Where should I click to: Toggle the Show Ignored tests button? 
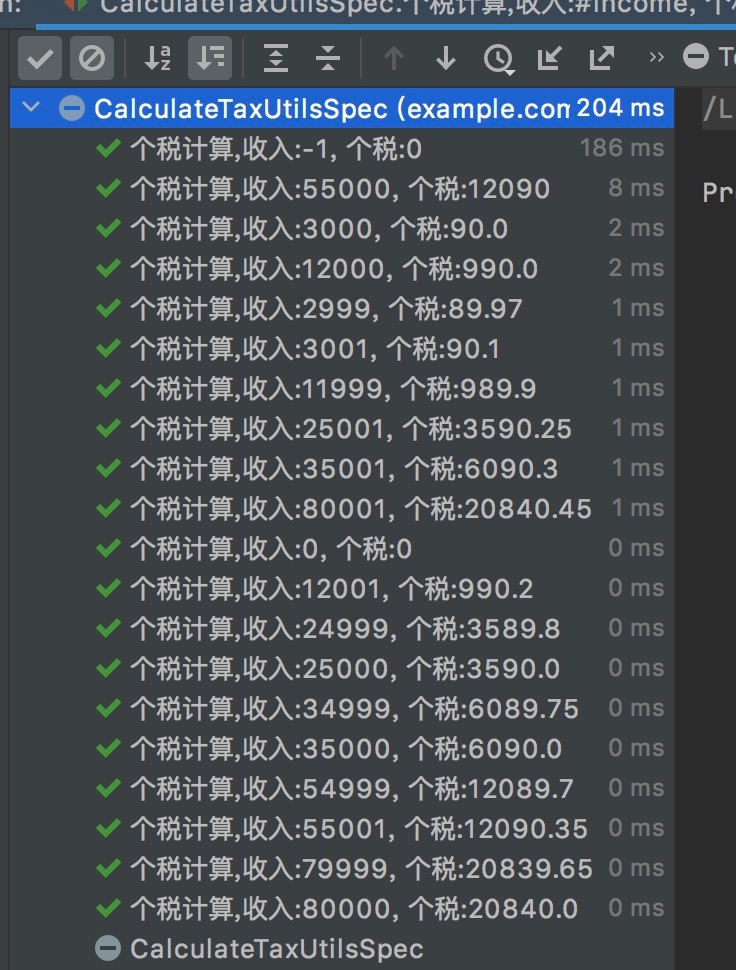click(91, 59)
